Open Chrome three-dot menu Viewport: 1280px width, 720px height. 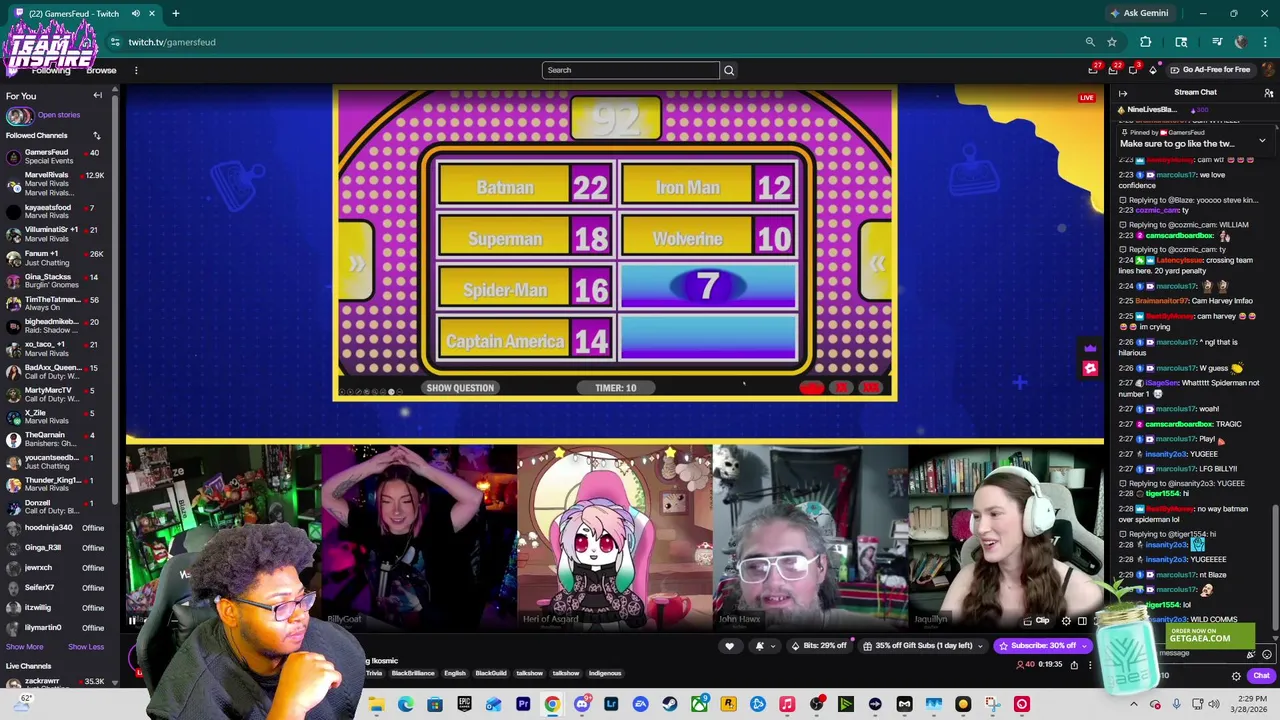1266,42
